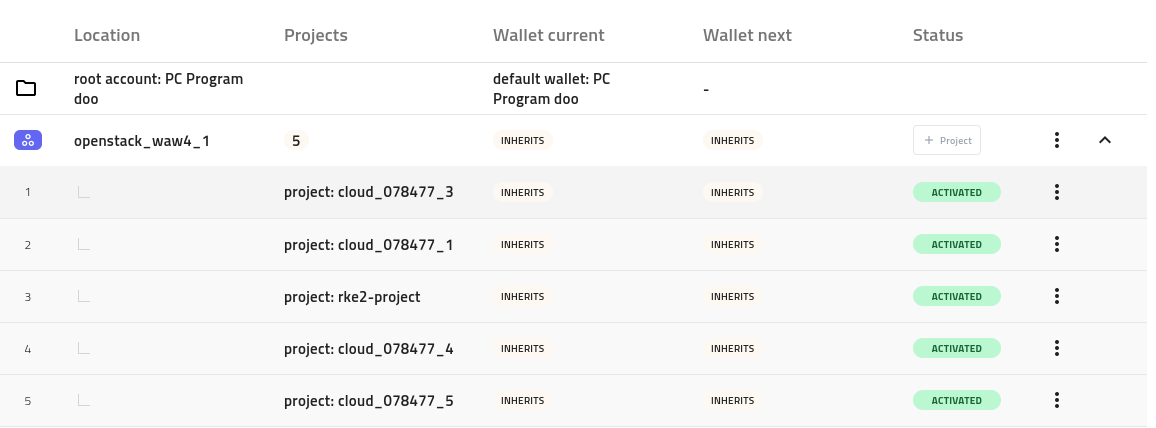The image size is (1156, 428).
Task: Click the Location column header
Action: 107,35
